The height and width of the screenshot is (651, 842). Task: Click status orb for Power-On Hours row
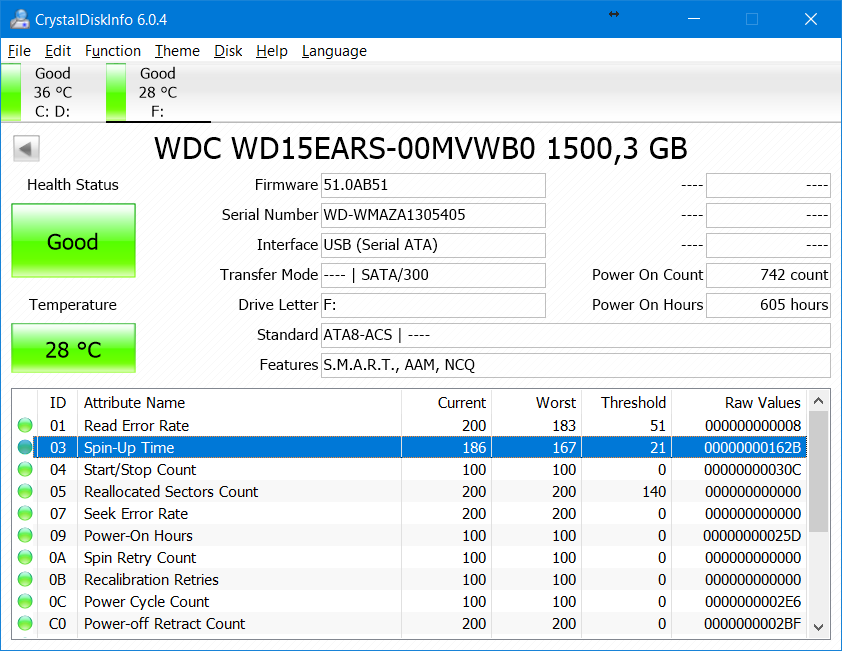25,536
